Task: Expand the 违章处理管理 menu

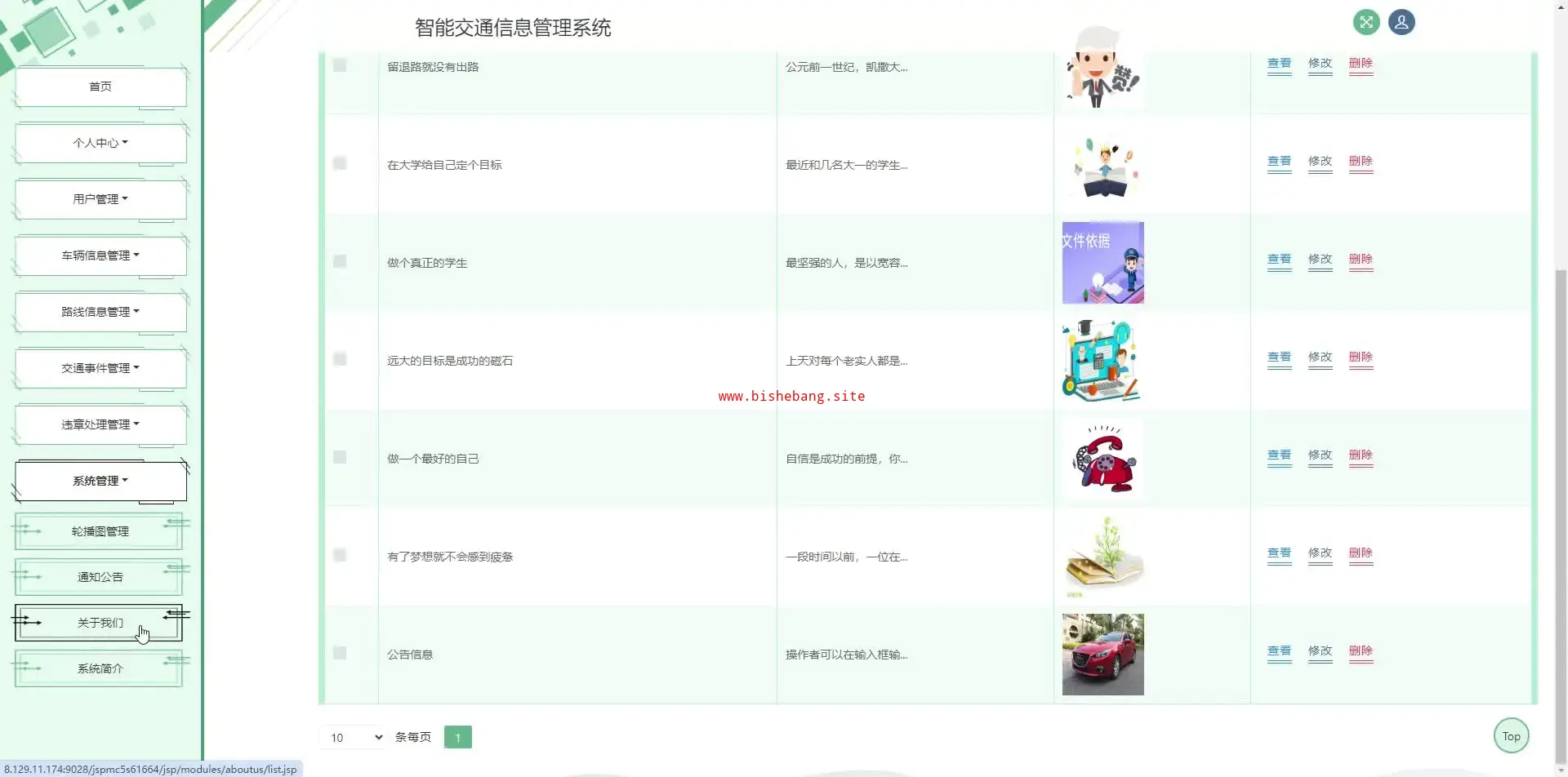Action: 100,424
